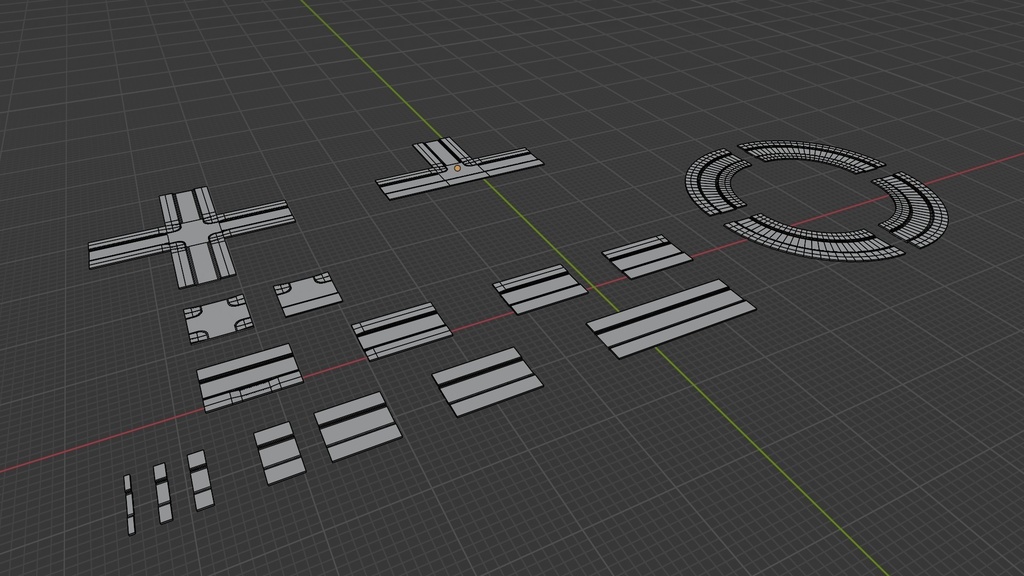Viewport: 1024px width, 576px height.
Task: Select the top arc of curved road ring
Action: [811, 156]
